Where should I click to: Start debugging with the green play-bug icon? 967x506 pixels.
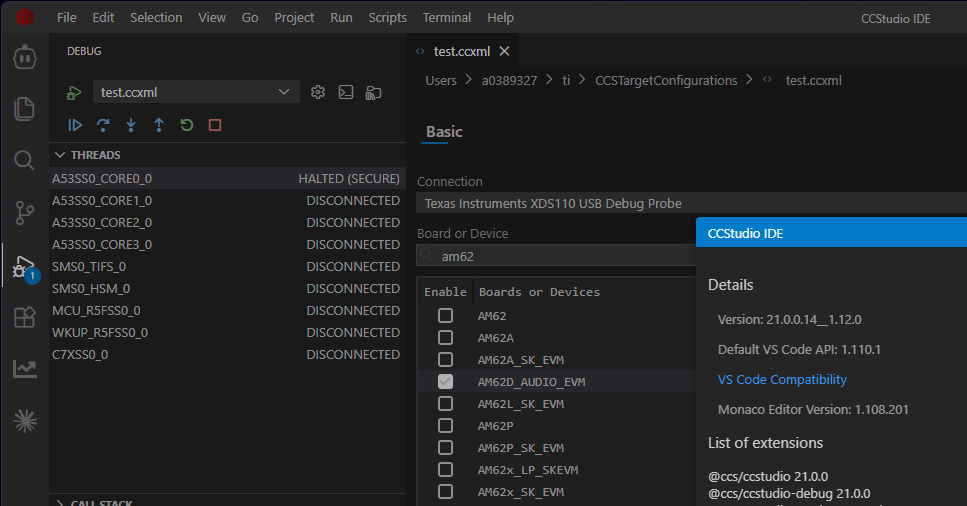73,93
